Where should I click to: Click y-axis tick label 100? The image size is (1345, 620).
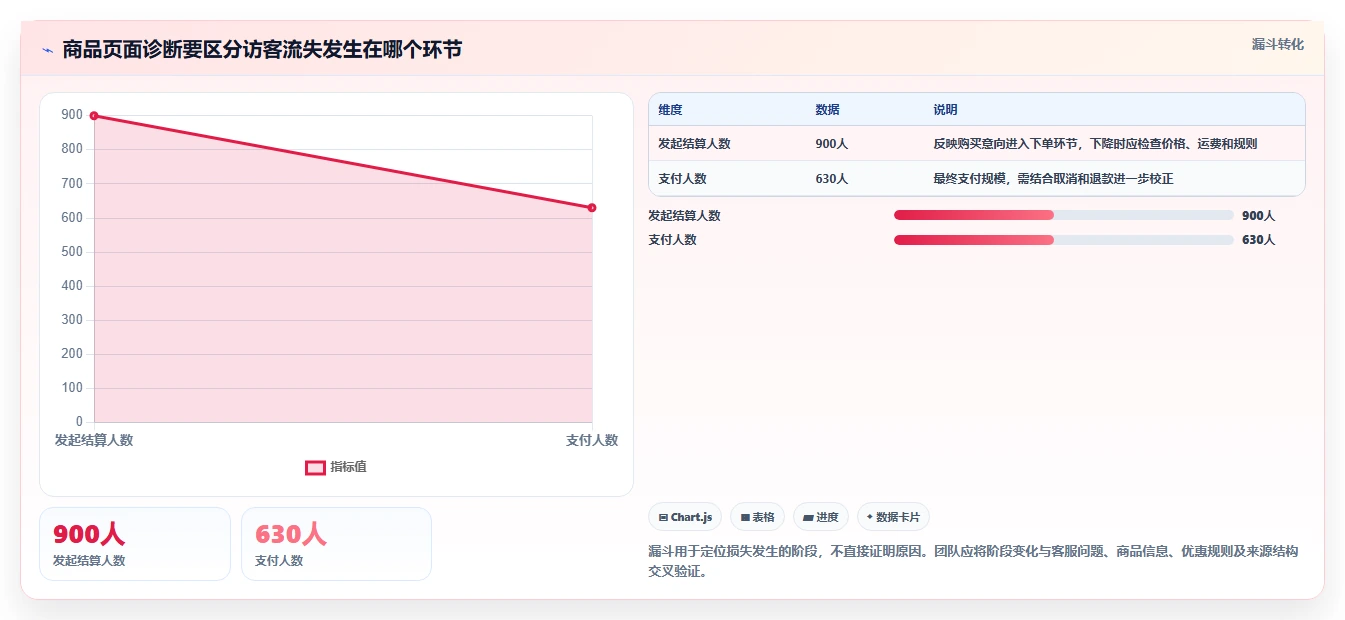click(x=72, y=388)
